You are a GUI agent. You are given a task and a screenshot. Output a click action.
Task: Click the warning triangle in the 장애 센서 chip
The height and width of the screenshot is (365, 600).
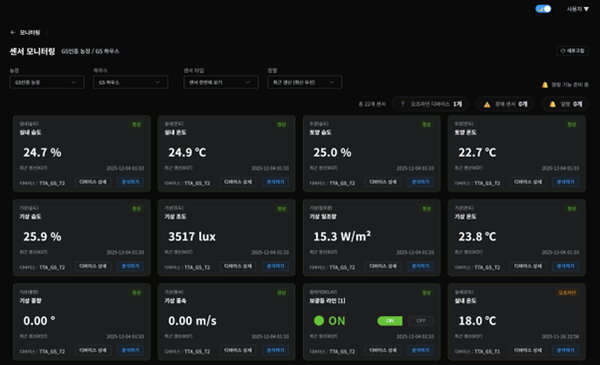487,104
